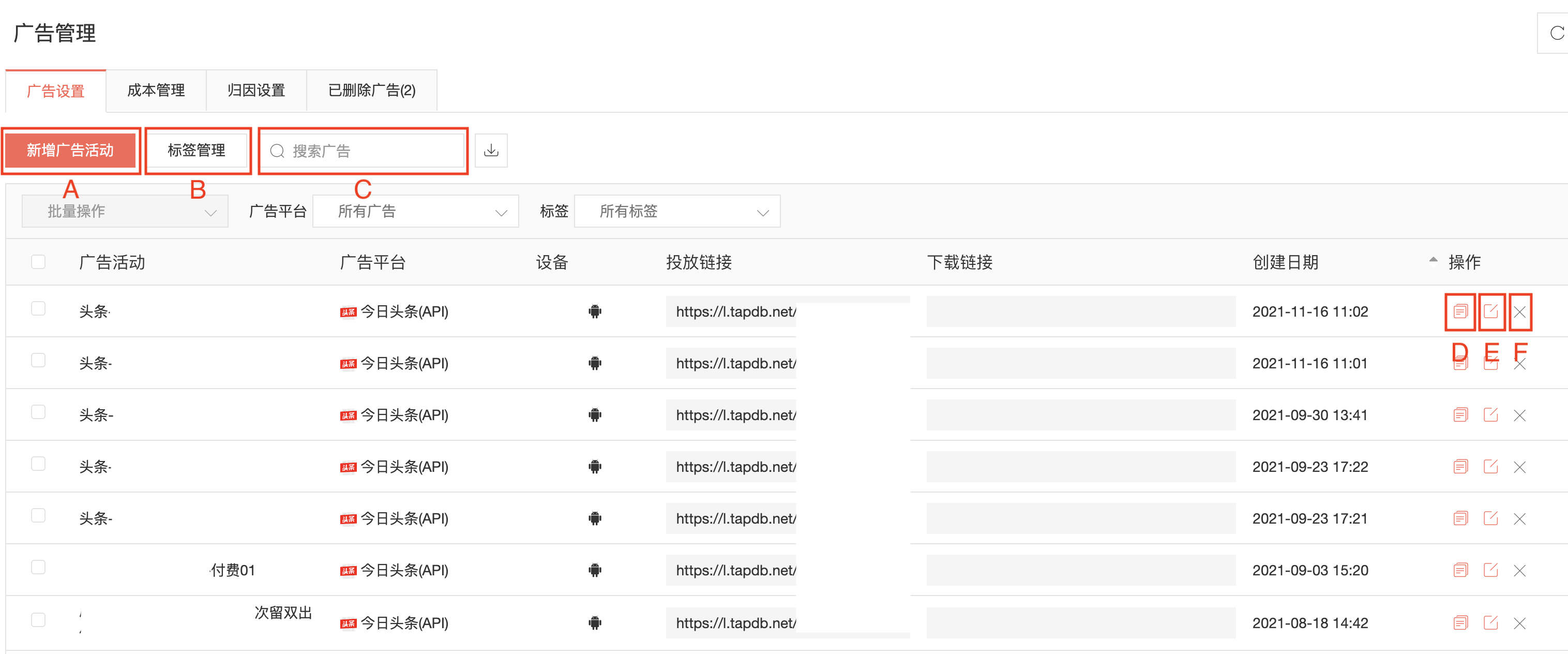
Task: Open the 所有标签 tag filter dropdown
Action: tap(677, 211)
